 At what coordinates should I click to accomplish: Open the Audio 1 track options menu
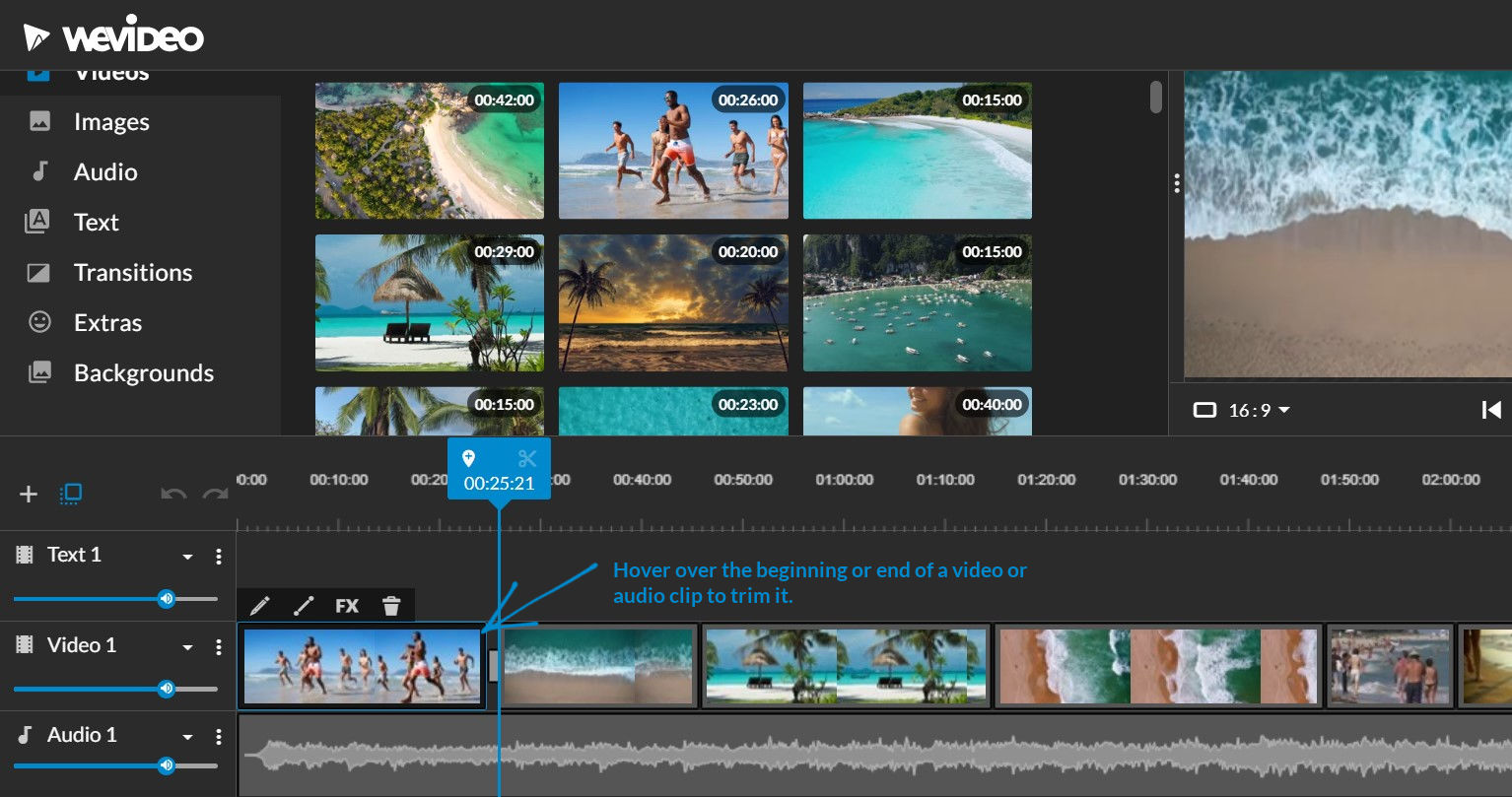pos(219,737)
